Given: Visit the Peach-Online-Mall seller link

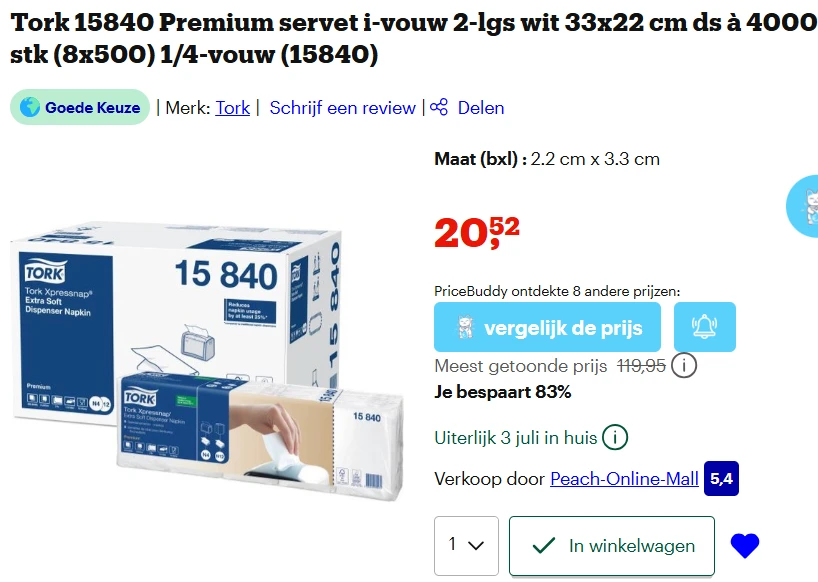Looking at the screenshot, I should tap(624, 479).
